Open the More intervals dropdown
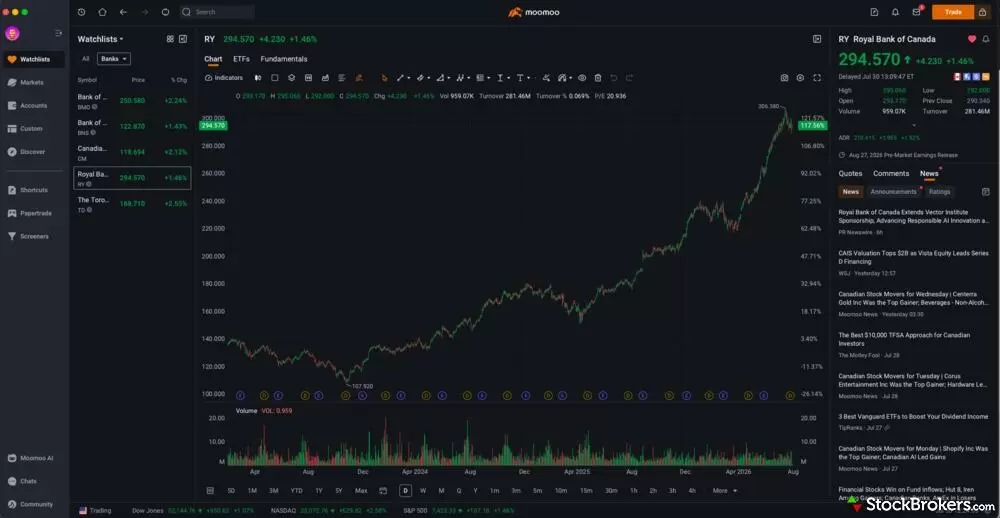The image size is (1000, 518). [x=724, y=491]
